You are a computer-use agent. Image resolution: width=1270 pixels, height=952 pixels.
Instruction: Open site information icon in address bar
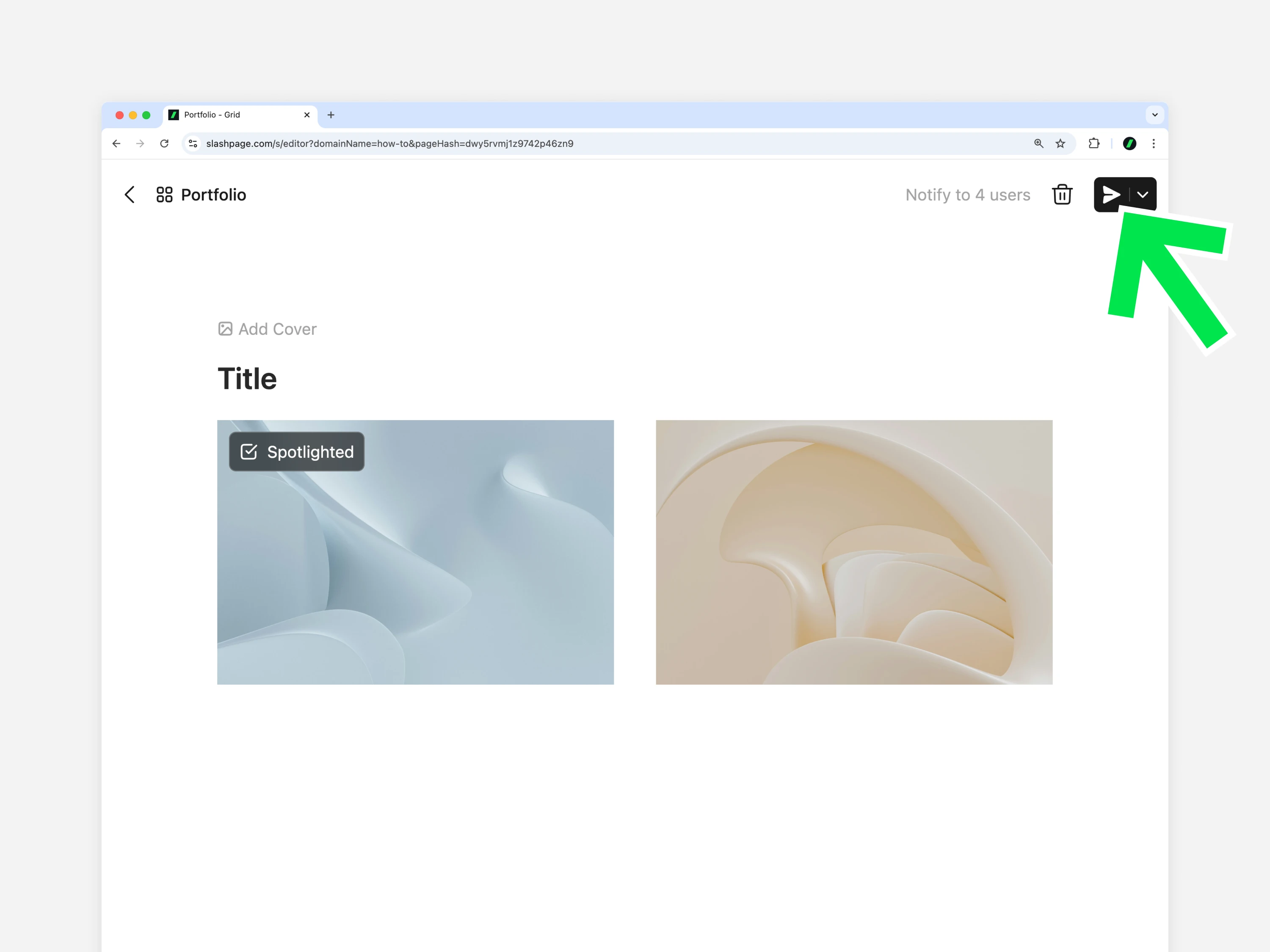click(193, 143)
